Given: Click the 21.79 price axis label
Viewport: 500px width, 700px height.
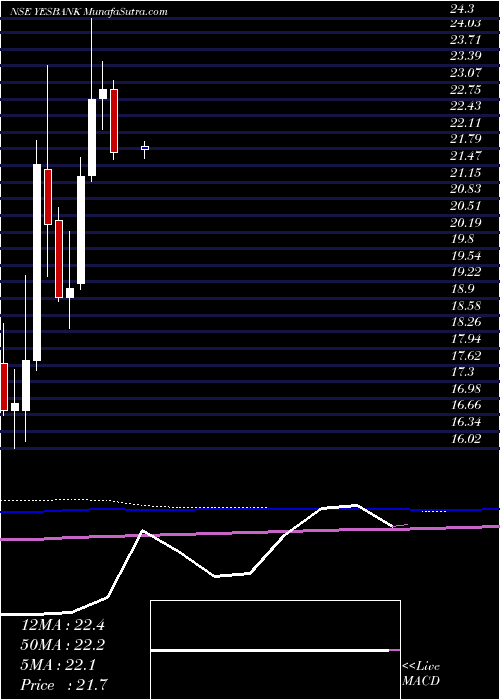Looking at the screenshot, I should [466, 139].
